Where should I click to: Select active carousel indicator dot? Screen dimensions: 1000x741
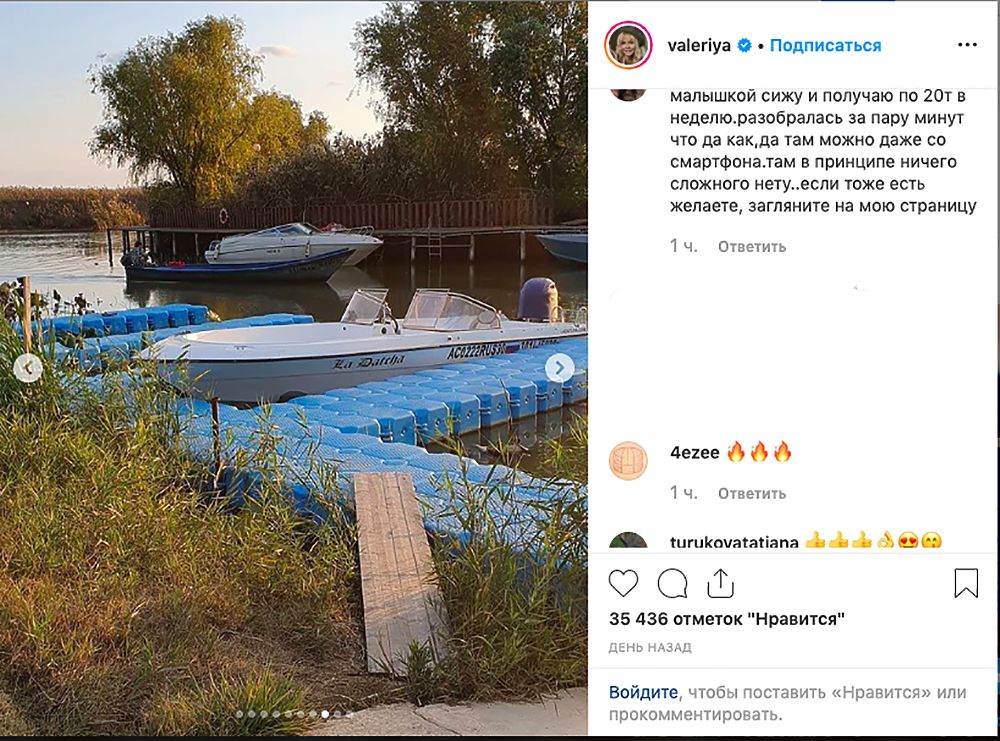[325, 714]
